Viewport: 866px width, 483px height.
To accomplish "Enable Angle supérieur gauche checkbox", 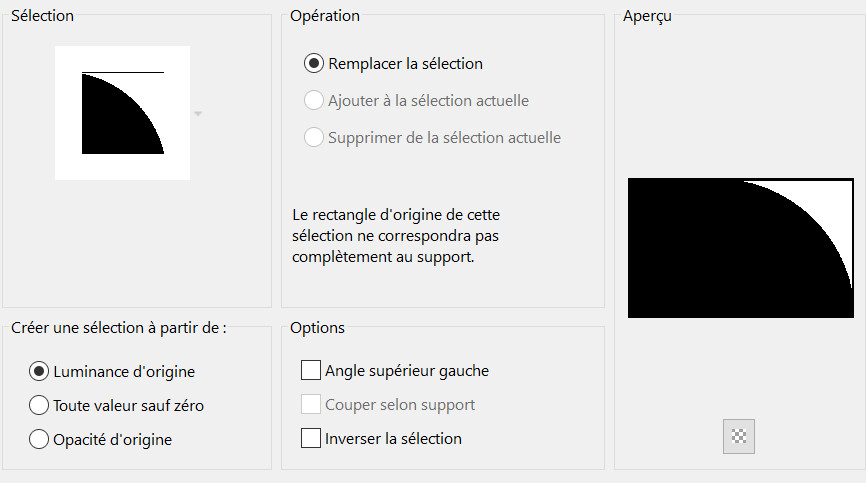I will (x=311, y=371).
